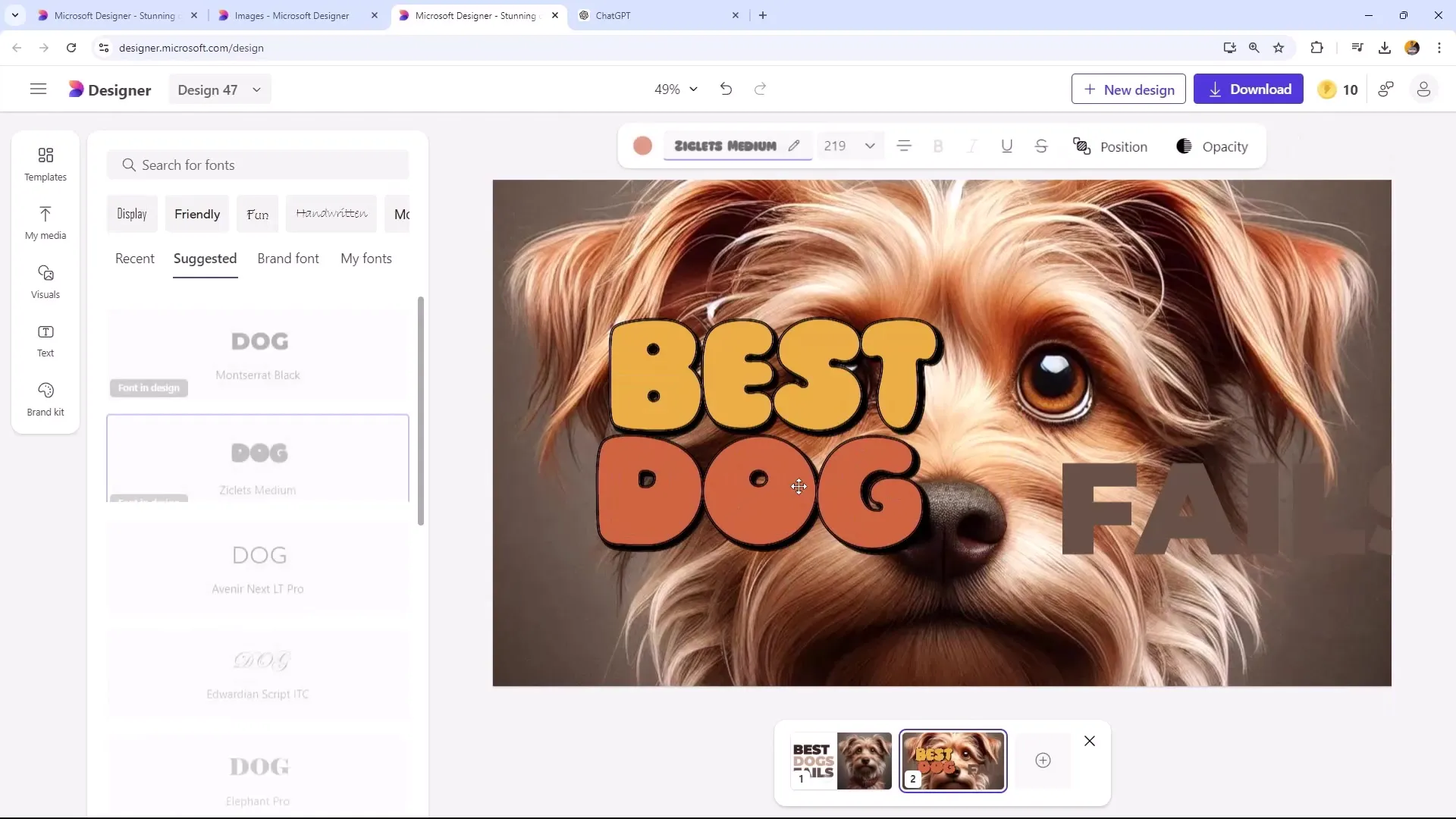Select the Italic formatting icon
The width and height of the screenshot is (1456, 819).
972,146
